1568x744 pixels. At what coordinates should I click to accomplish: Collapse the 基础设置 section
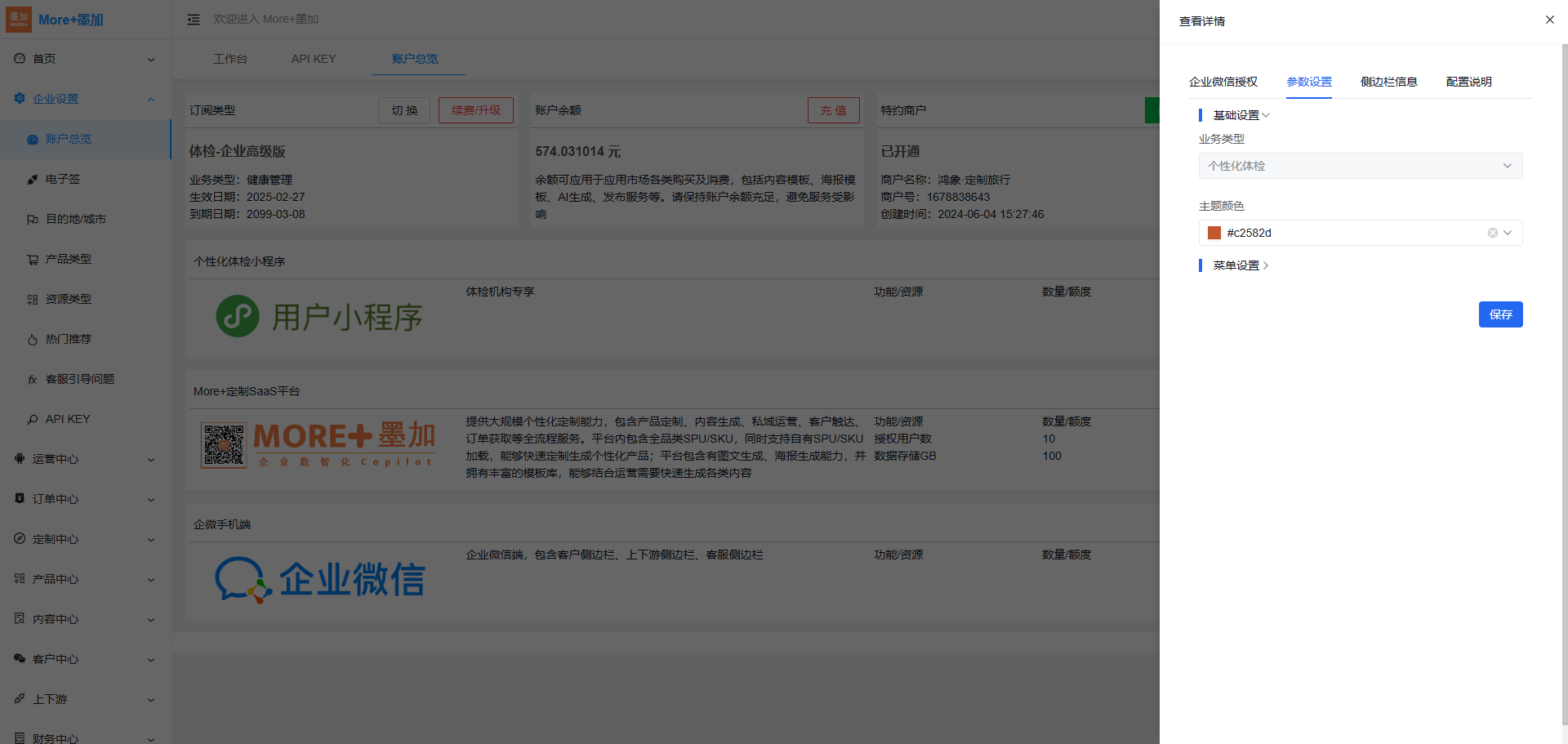point(1241,115)
